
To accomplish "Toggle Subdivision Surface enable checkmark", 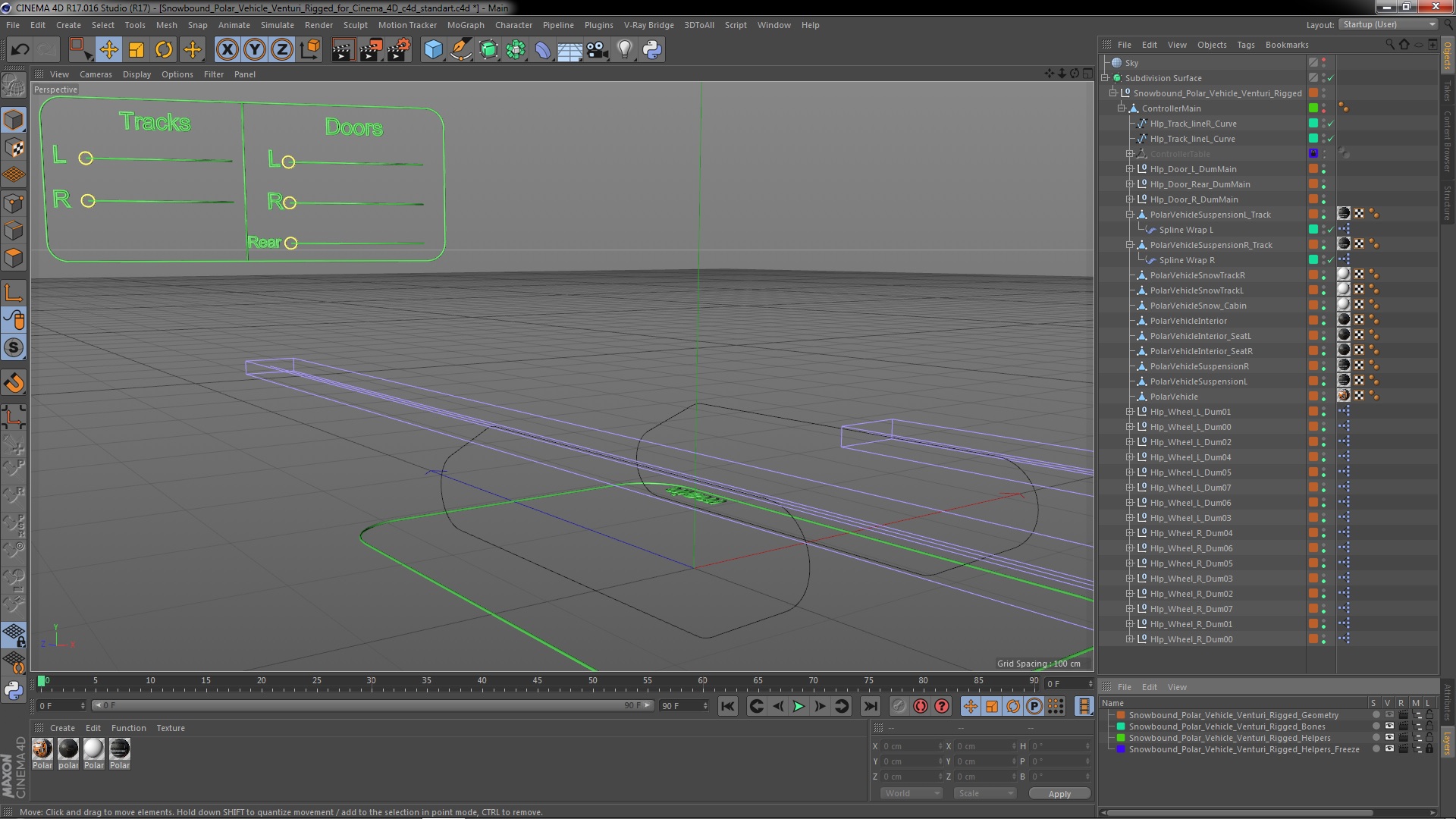I will [1330, 78].
